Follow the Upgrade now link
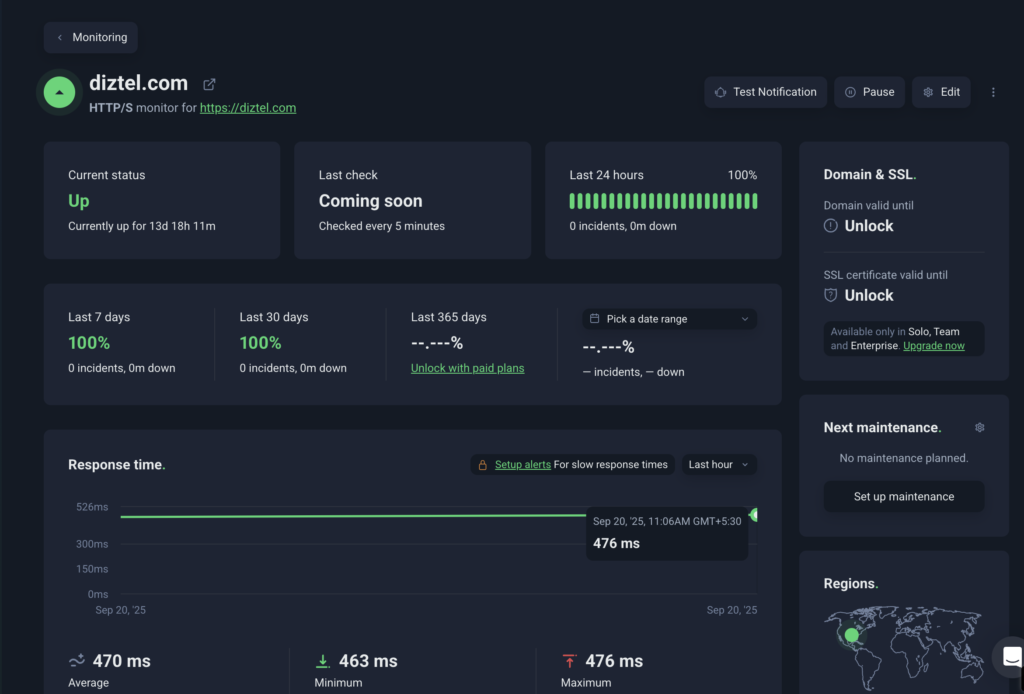The image size is (1024, 694). [x=933, y=346]
